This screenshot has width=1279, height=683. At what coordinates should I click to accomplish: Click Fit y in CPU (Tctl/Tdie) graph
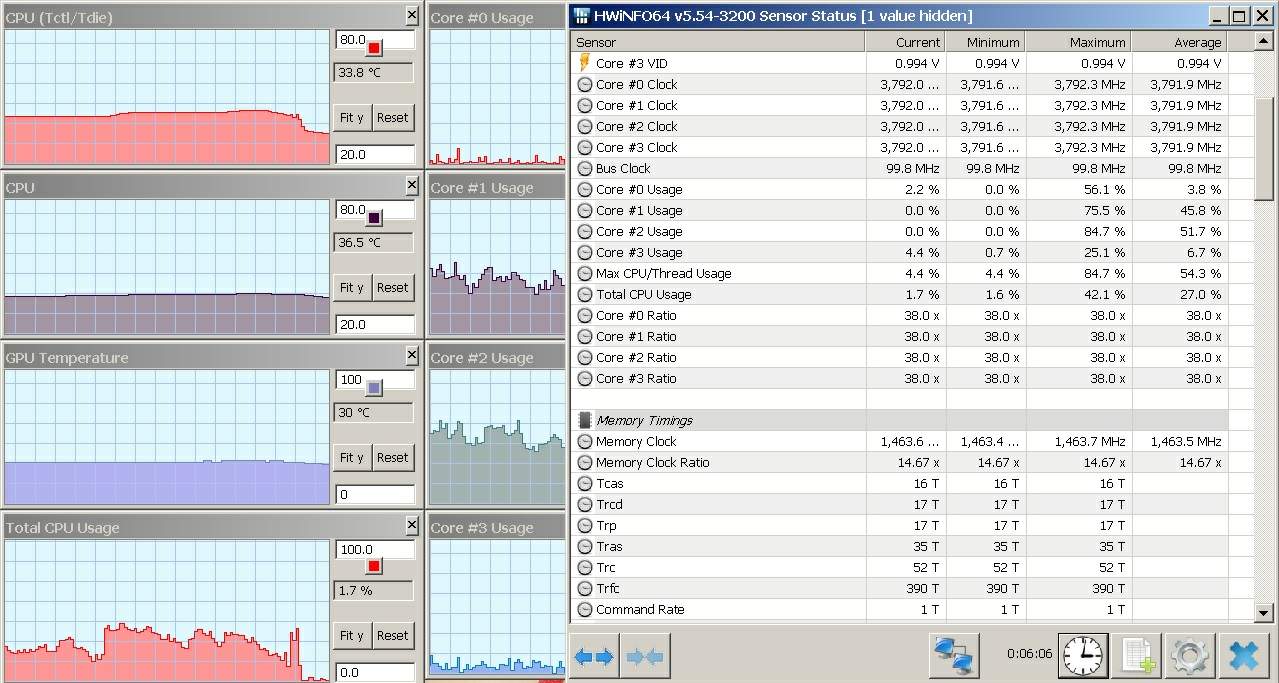tap(352, 118)
